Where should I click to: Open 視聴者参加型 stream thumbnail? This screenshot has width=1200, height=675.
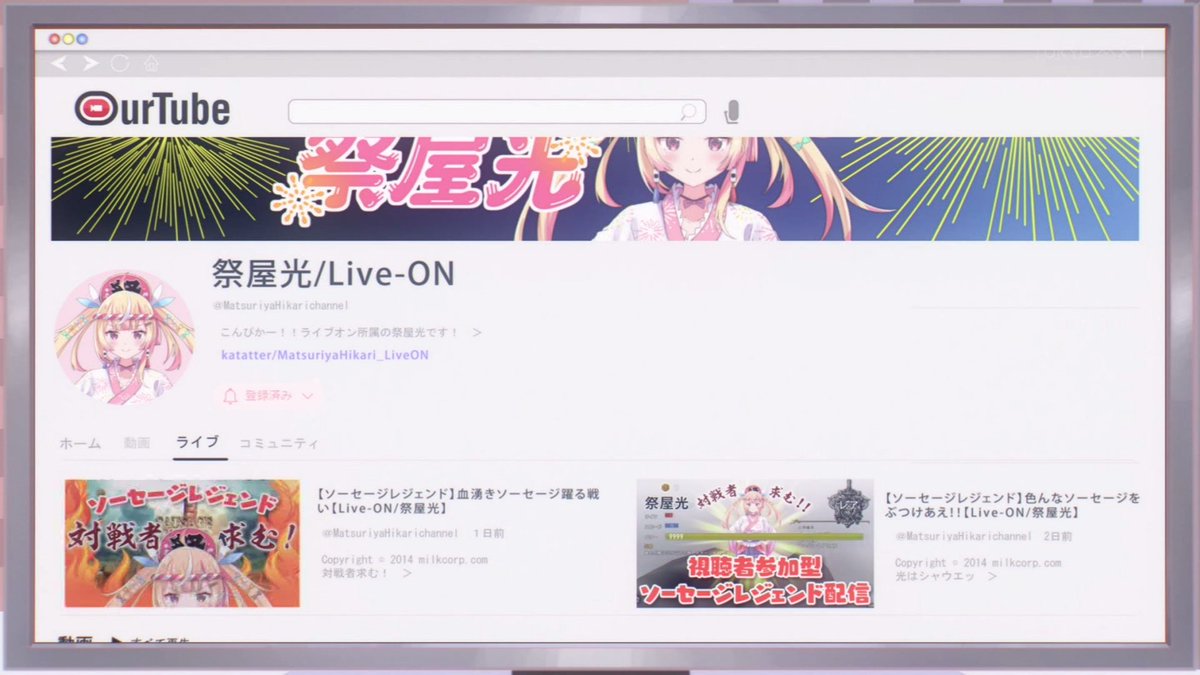point(755,543)
